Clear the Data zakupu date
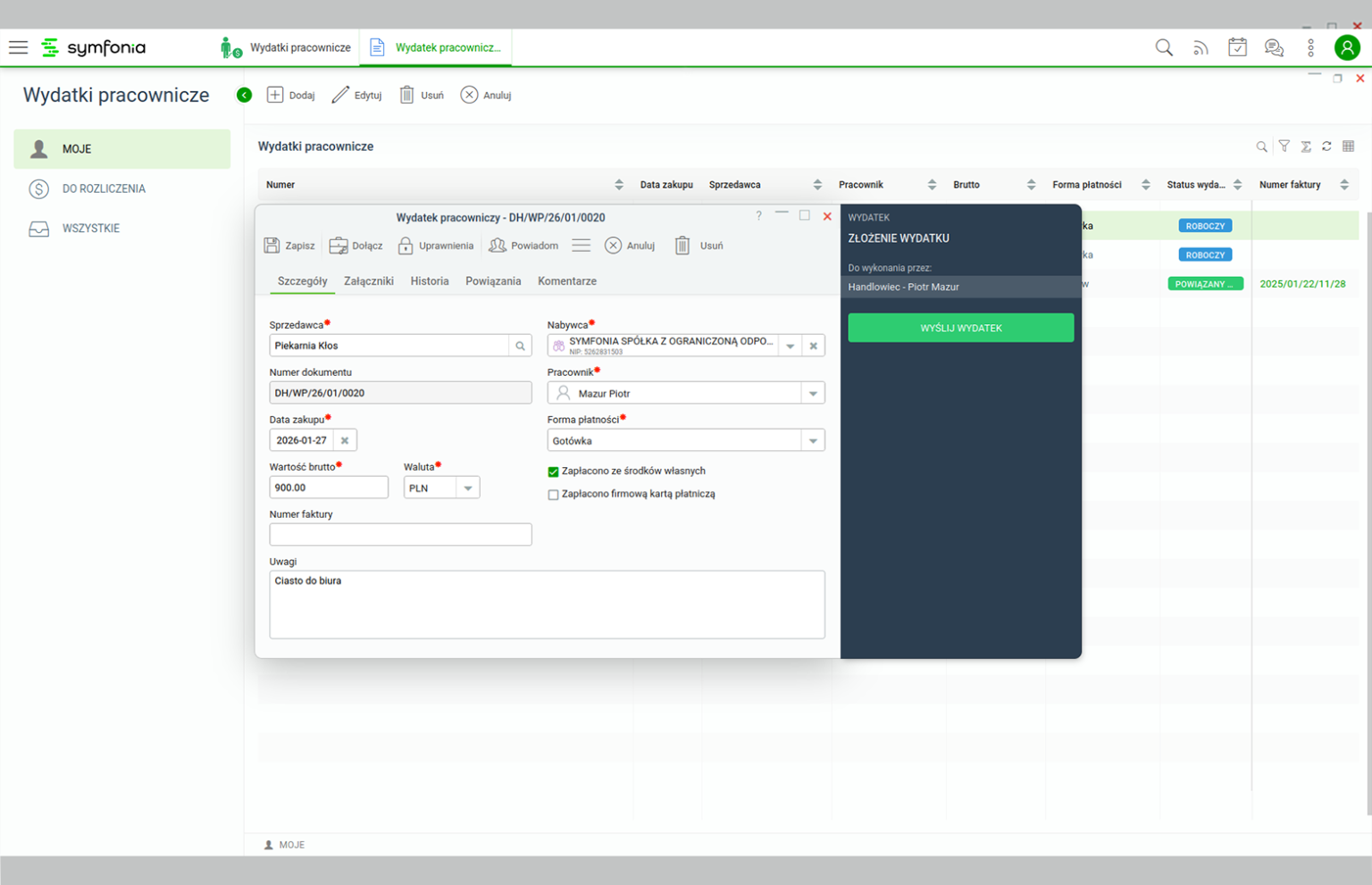The height and width of the screenshot is (885, 1372). coord(345,440)
